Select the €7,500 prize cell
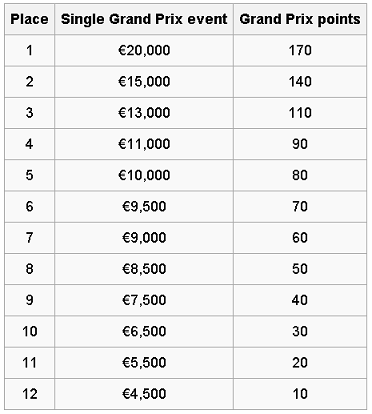372x414 pixels. pyautogui.click(x=144, y=300)
